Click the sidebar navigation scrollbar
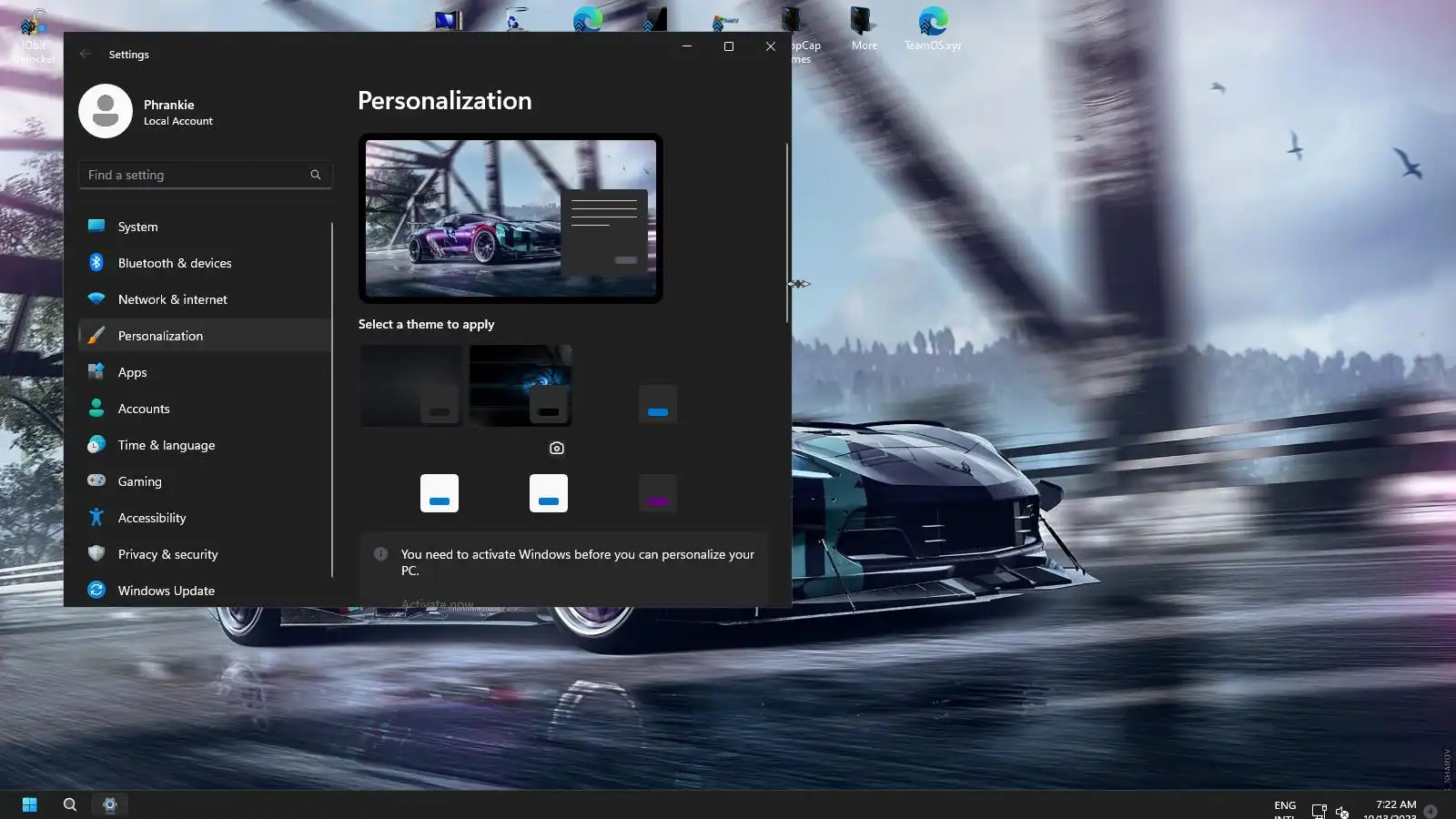Viewport: 1456px width, 819px height. coord(332,399)
